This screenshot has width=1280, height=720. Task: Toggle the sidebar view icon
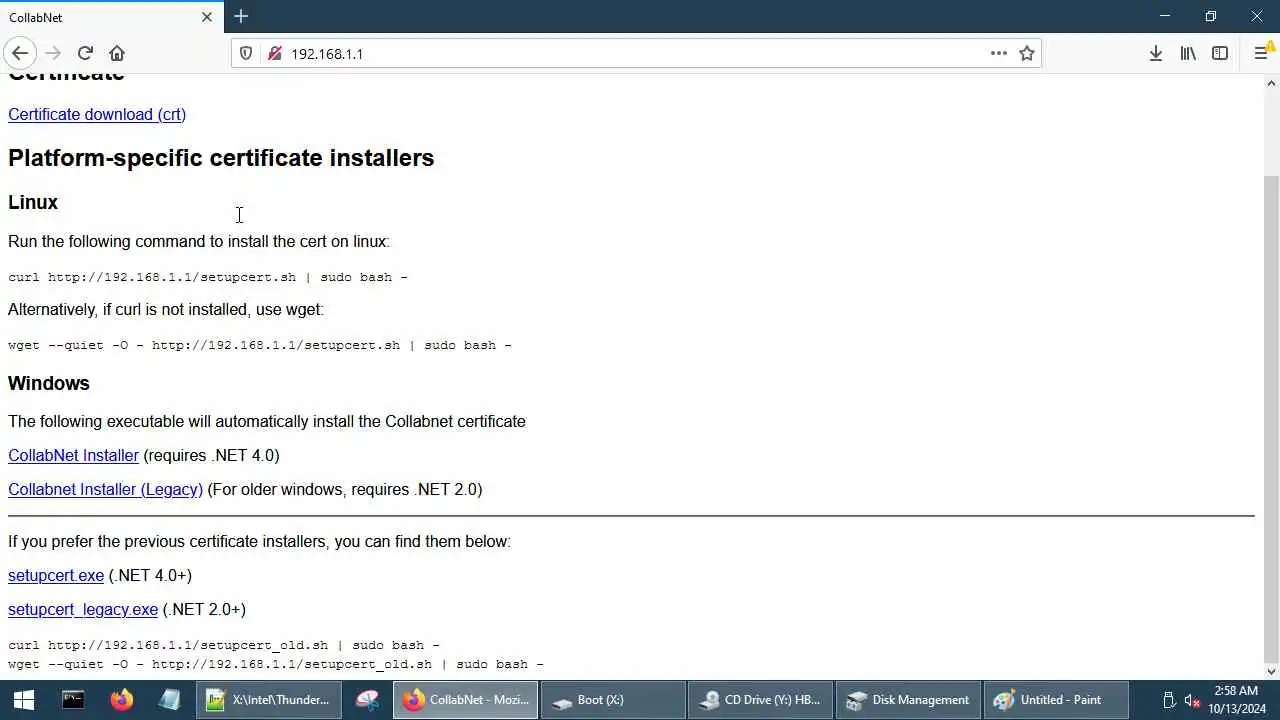1220,53
